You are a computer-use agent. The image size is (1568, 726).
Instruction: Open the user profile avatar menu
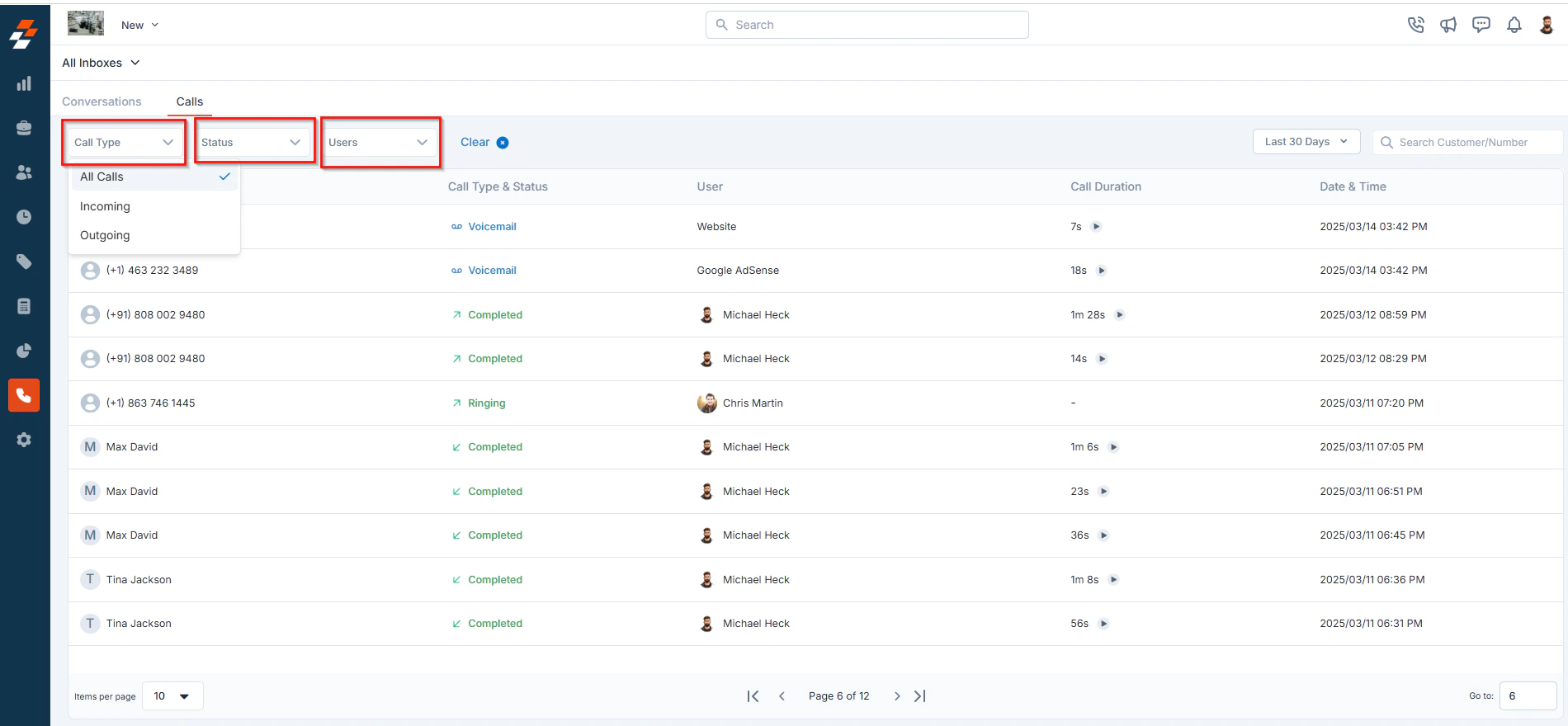click(x=1547, y=25)
